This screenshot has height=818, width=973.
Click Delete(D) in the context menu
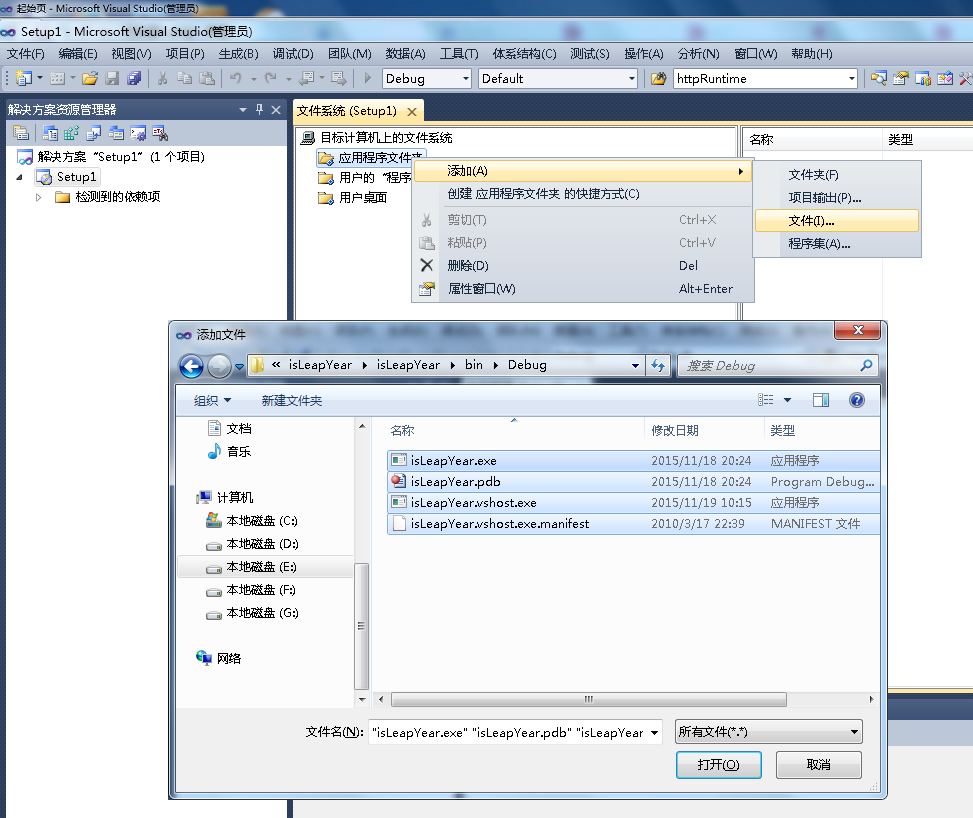click(x=583, y=265)
